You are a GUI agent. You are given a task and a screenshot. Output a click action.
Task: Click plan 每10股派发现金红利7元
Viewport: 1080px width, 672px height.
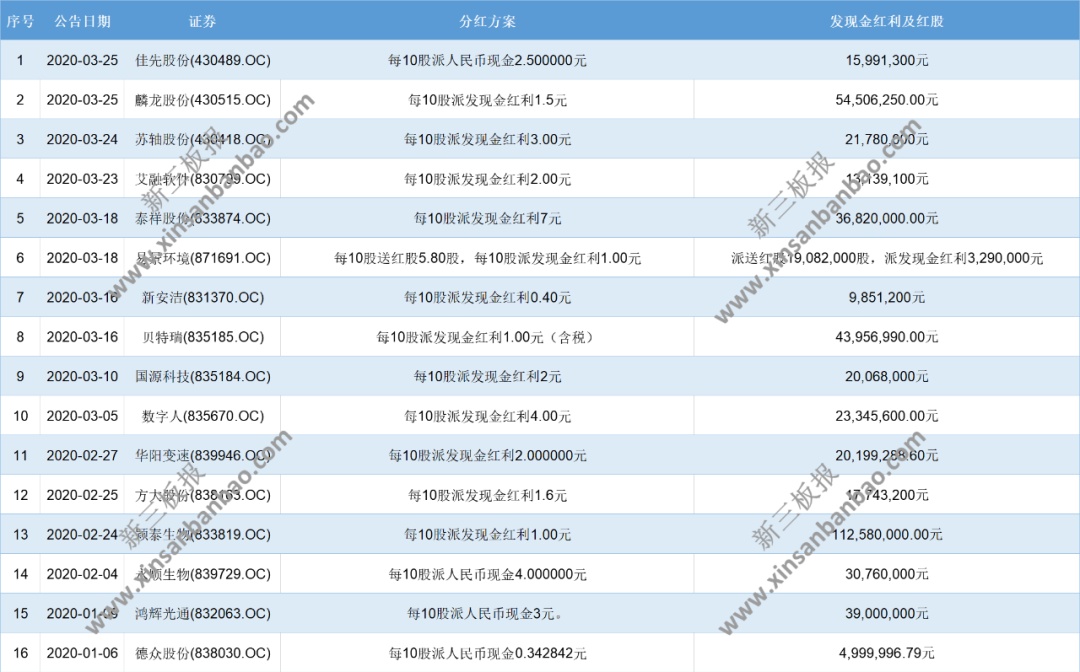click(488, 218)
